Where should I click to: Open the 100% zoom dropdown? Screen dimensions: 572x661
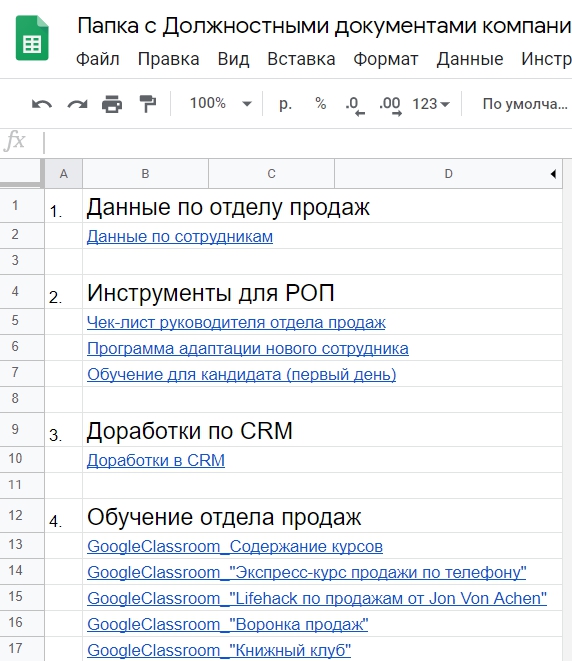[x=220, y=104]
